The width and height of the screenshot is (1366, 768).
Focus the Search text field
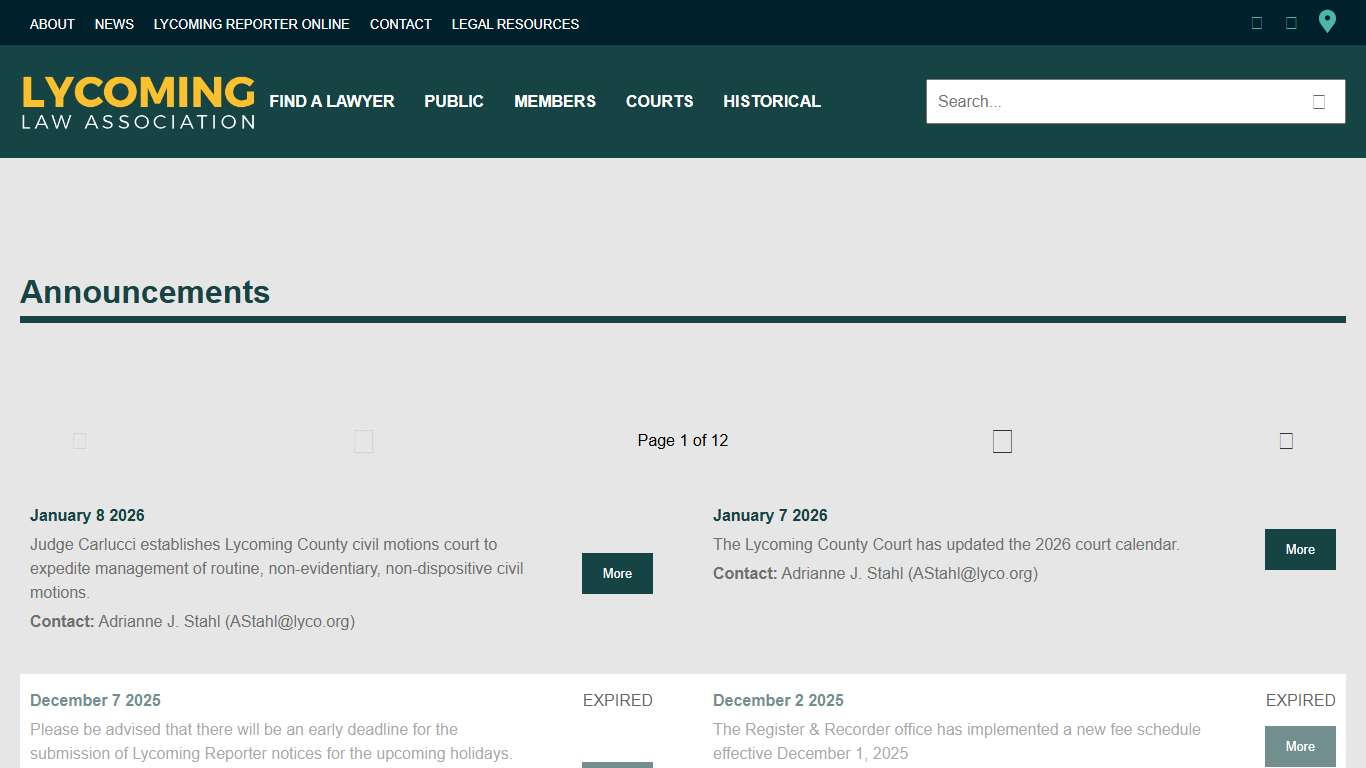(1110, 102)
